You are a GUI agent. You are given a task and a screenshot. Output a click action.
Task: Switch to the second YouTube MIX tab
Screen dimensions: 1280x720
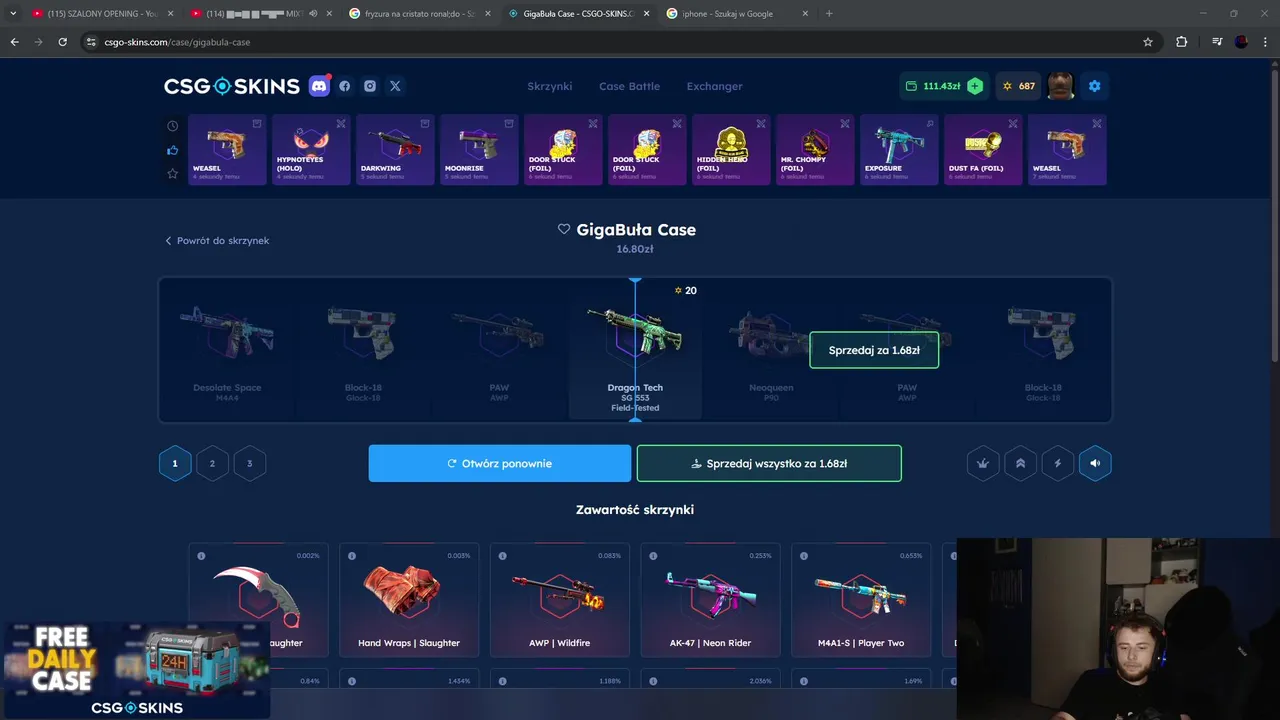260,14
